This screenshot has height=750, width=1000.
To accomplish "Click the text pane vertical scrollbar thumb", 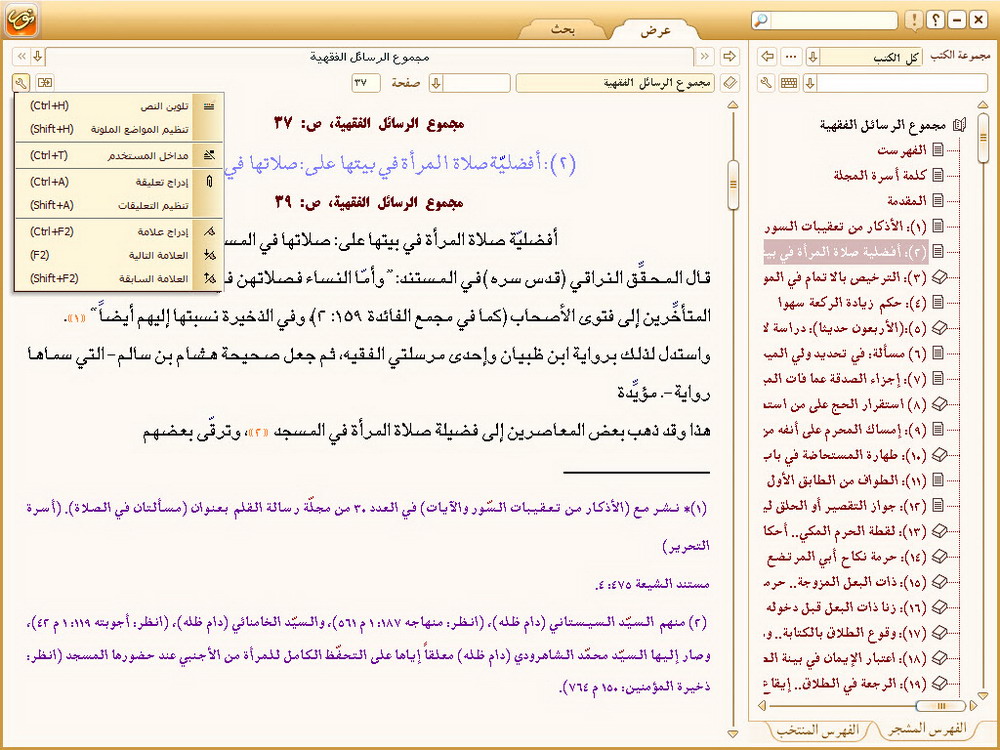I will click(x=733, y=185).
